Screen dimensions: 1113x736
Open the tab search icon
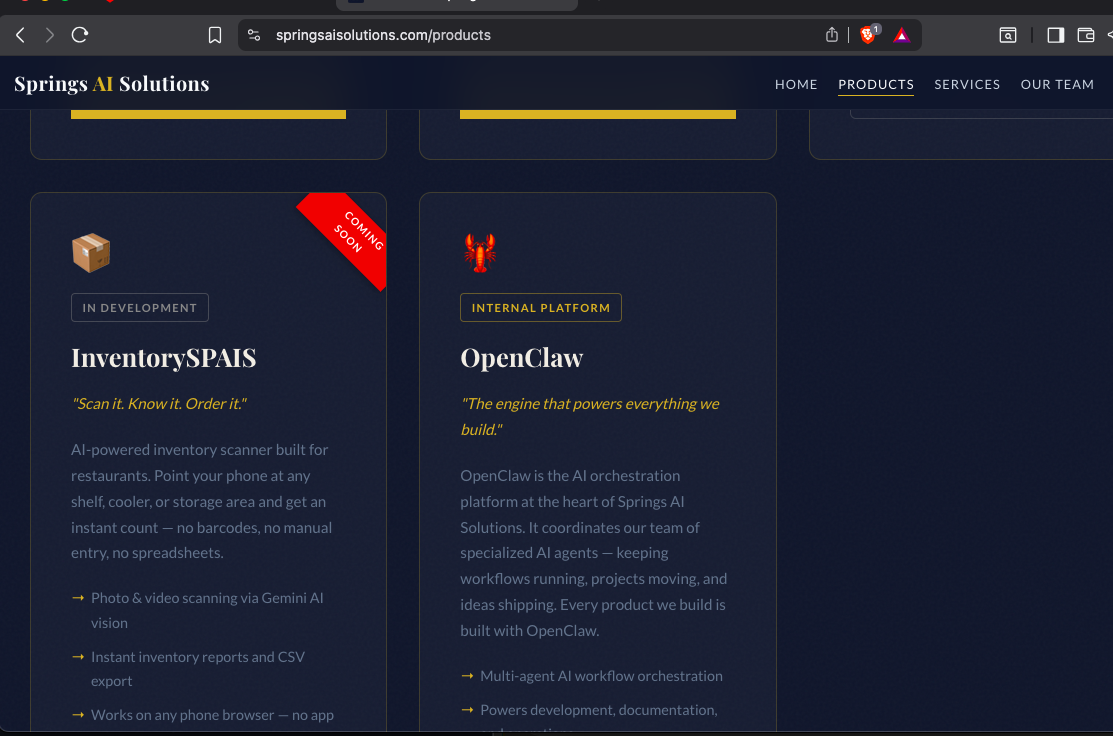tap(1008, 35)
